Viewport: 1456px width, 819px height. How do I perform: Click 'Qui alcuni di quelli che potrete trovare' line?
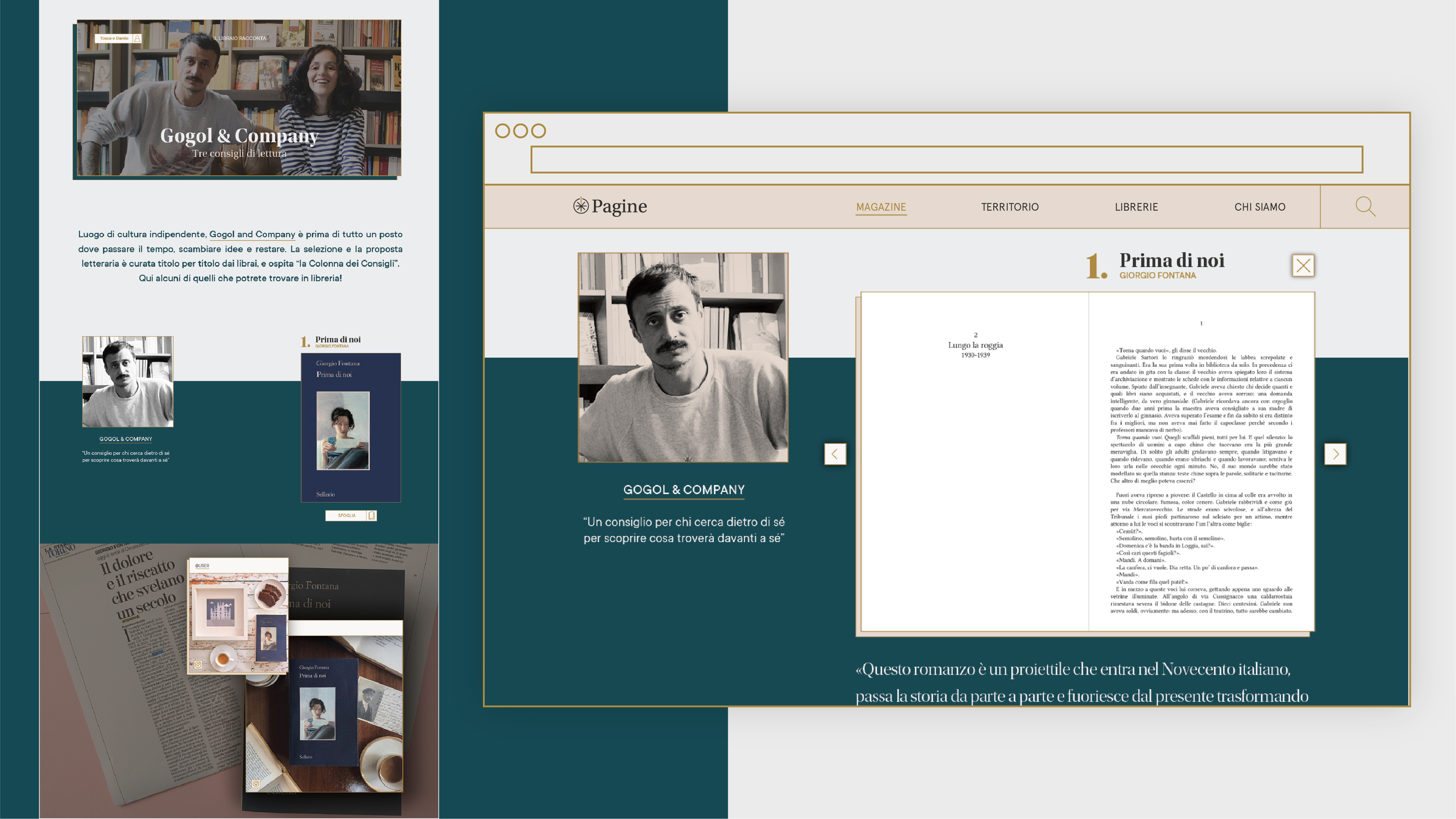pos(240,278)
